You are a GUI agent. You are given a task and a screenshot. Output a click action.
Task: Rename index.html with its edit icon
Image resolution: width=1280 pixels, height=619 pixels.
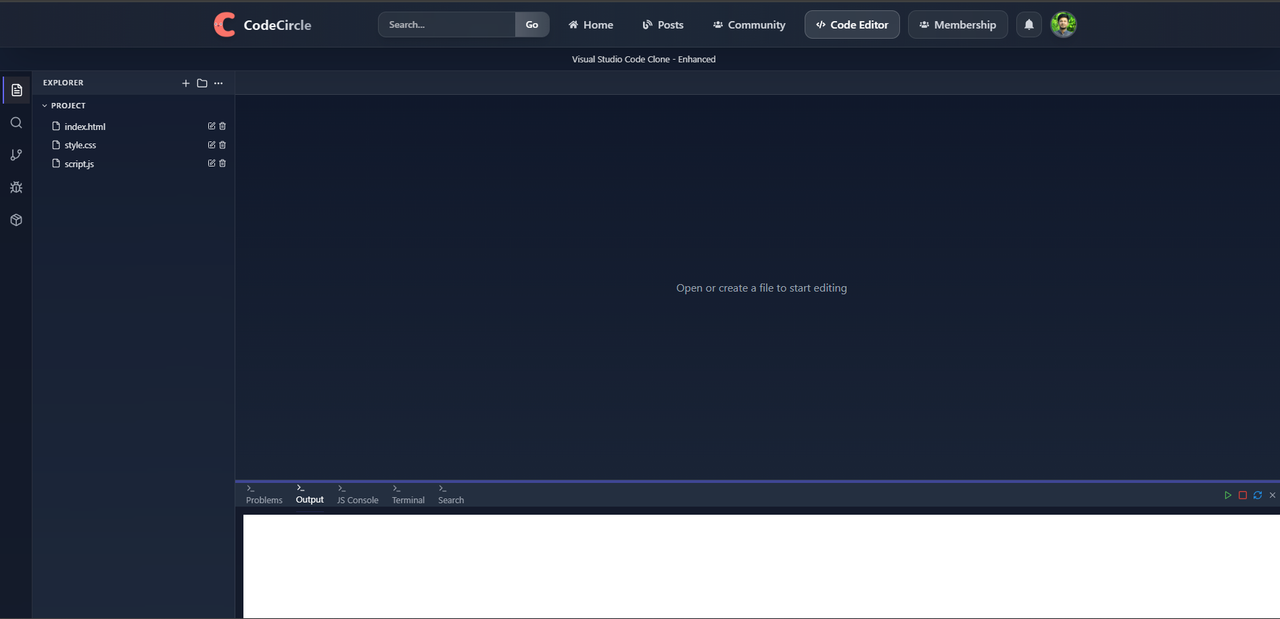click(x=211, y=126)
